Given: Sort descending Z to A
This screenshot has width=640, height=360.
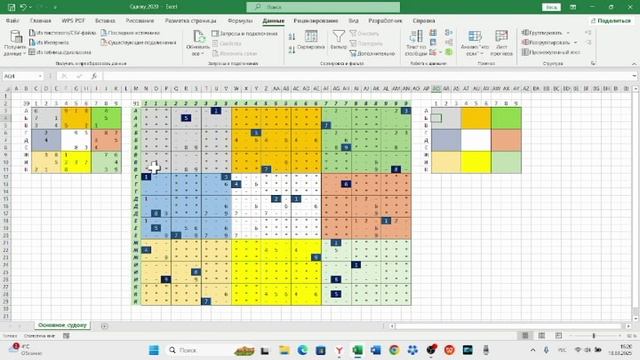Looking at the screenshot, I should [x=292, y=50].
